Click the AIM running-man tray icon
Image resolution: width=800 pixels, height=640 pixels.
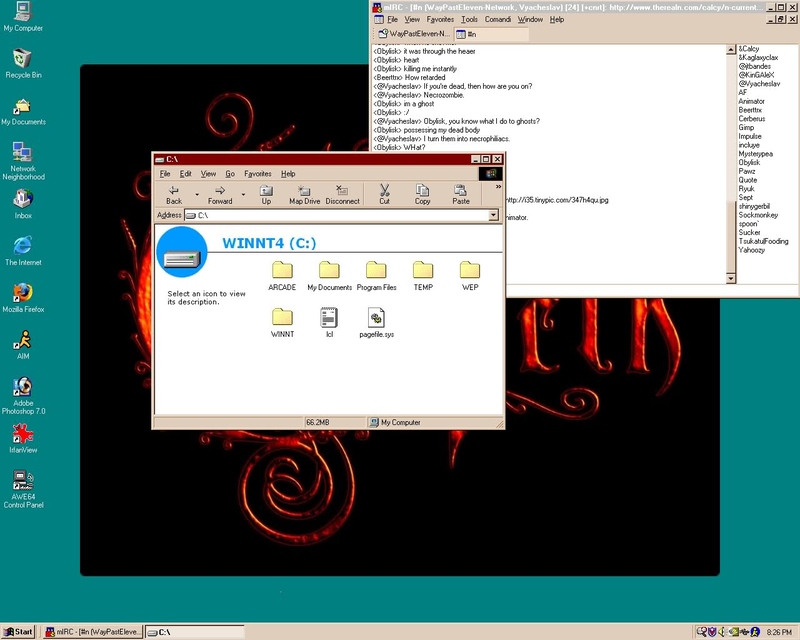pos(755,632)
